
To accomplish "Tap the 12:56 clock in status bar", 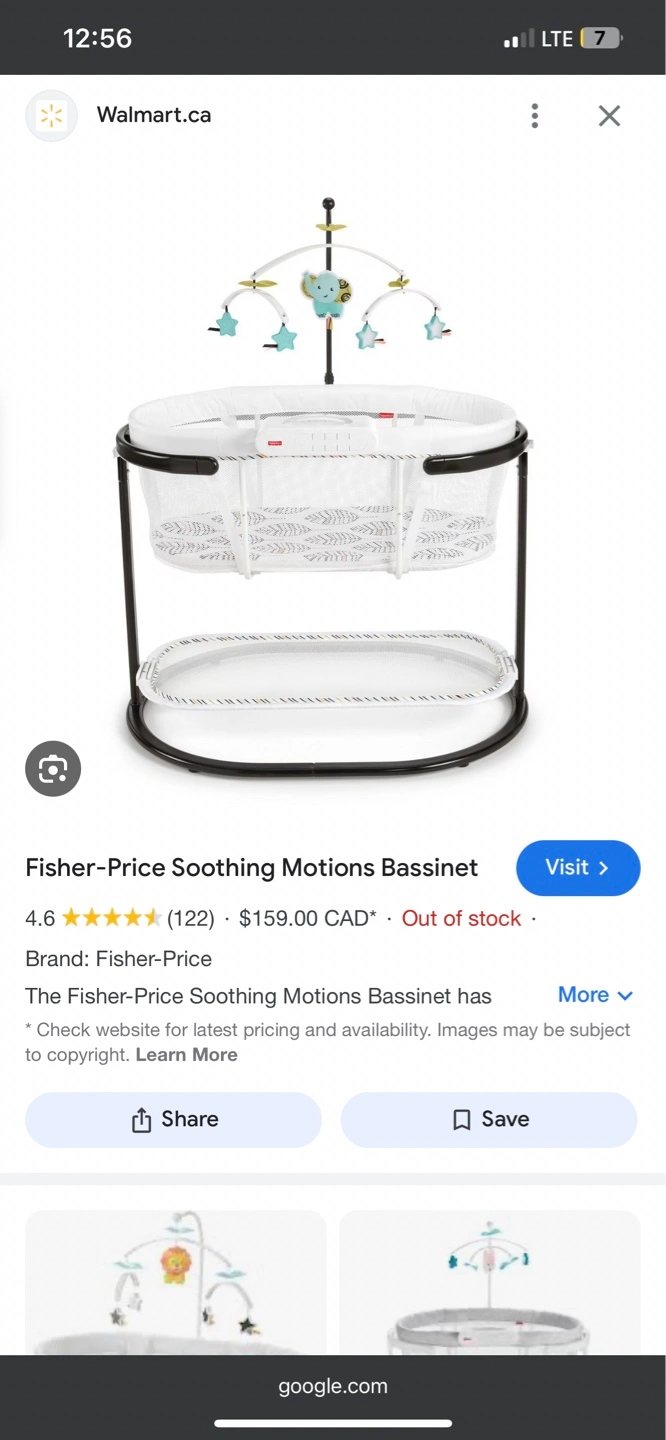I will coord(97,38).
